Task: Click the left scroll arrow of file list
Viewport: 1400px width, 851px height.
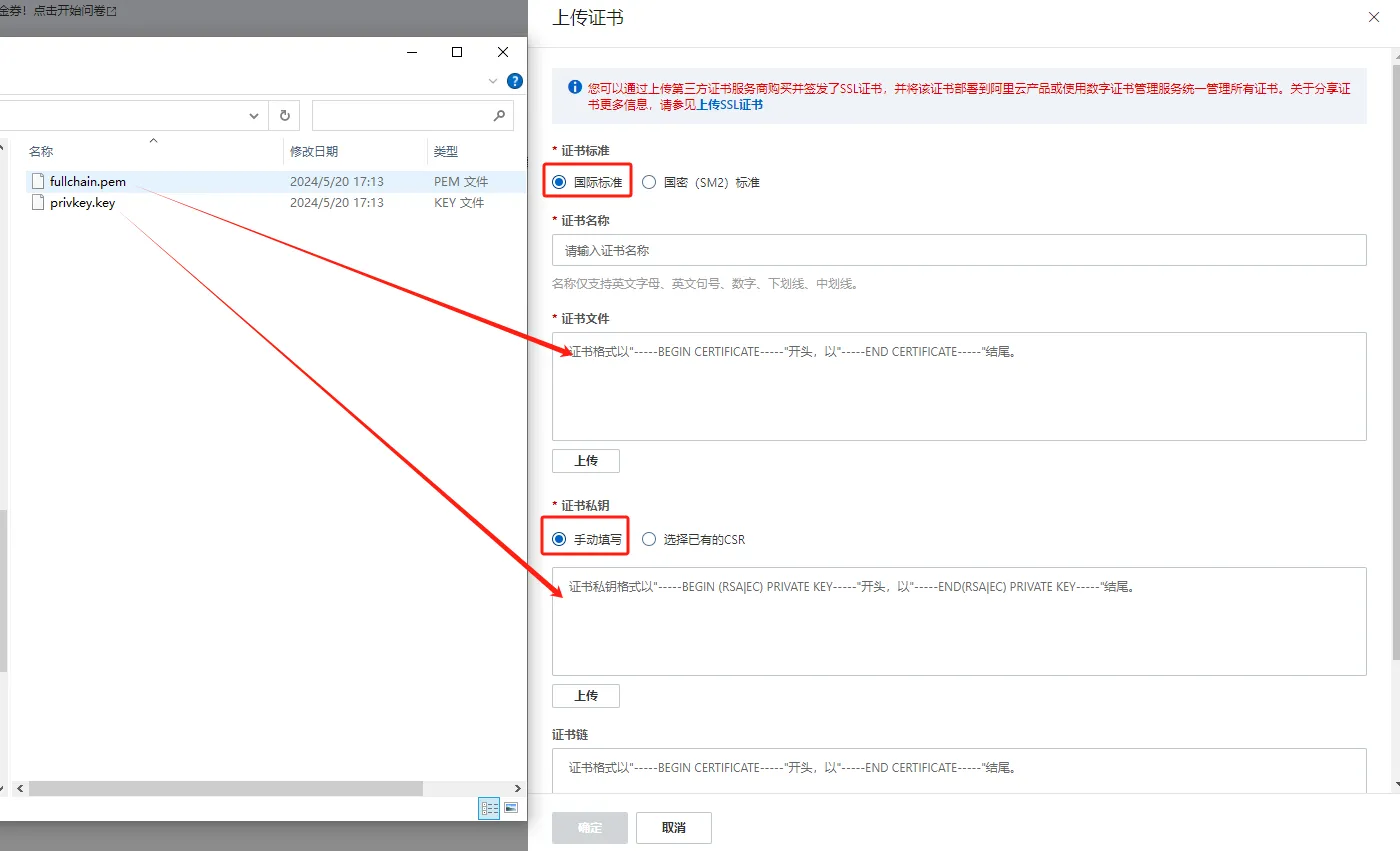Action: pos(20,789)
